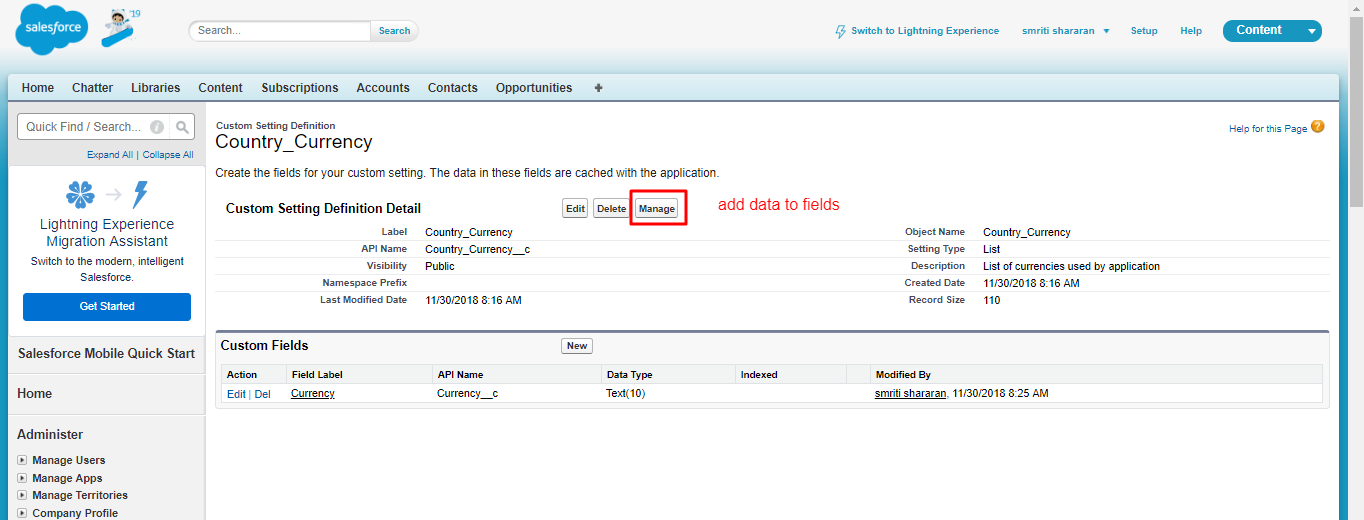
Task: Click the Field Label column header
Action: pos(317,375)
